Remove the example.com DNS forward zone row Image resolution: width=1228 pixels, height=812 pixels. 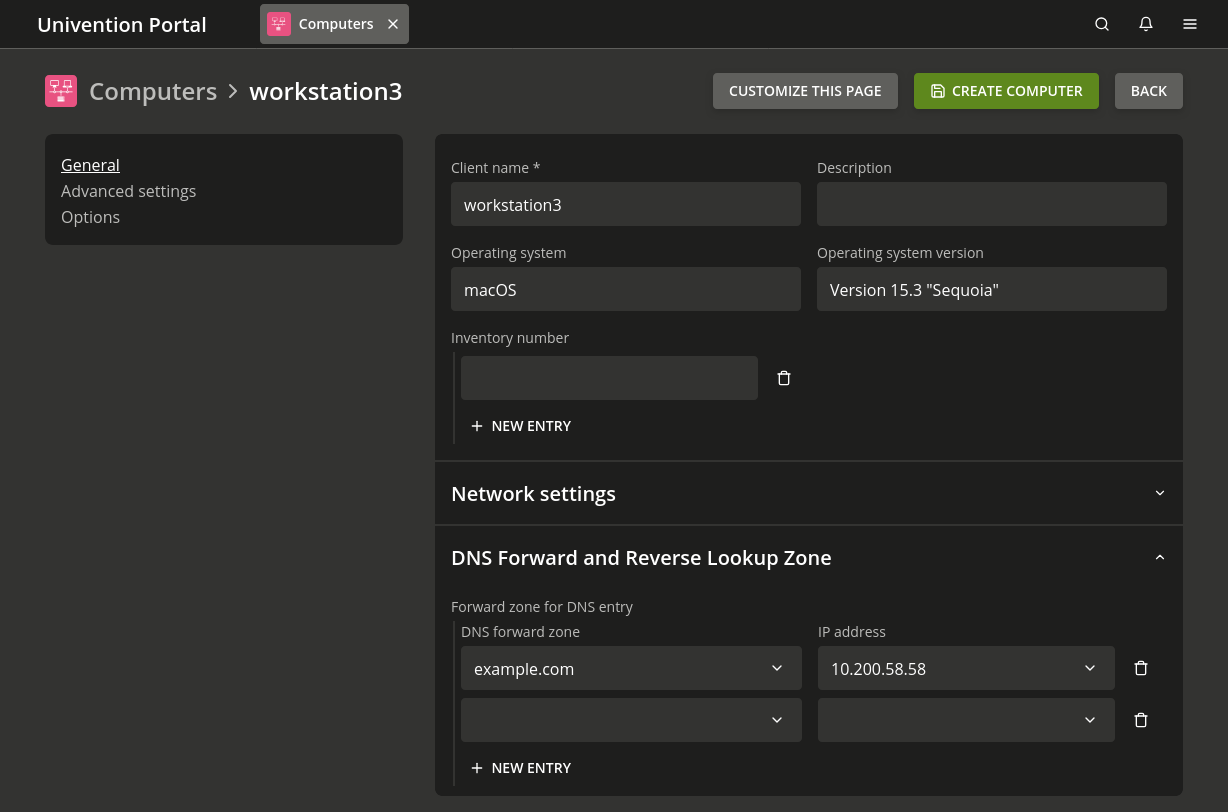pyautogui.click(x=1141, y=668)
